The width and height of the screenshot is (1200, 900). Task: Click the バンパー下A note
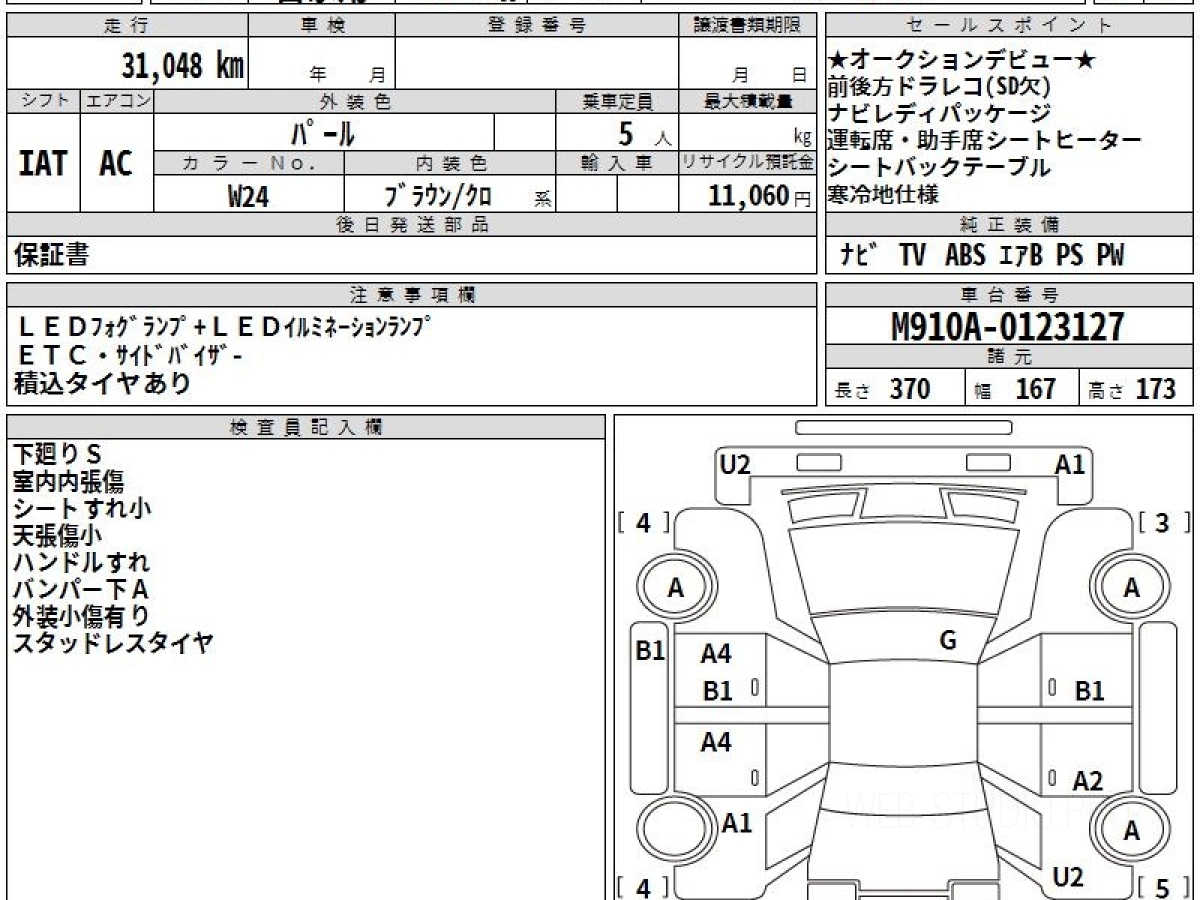[82, 590]
